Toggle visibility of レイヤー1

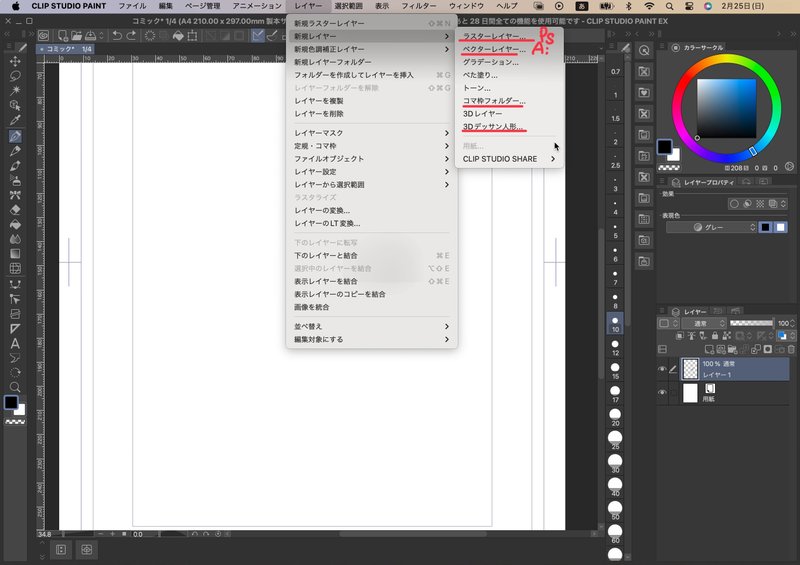(662, 369)
